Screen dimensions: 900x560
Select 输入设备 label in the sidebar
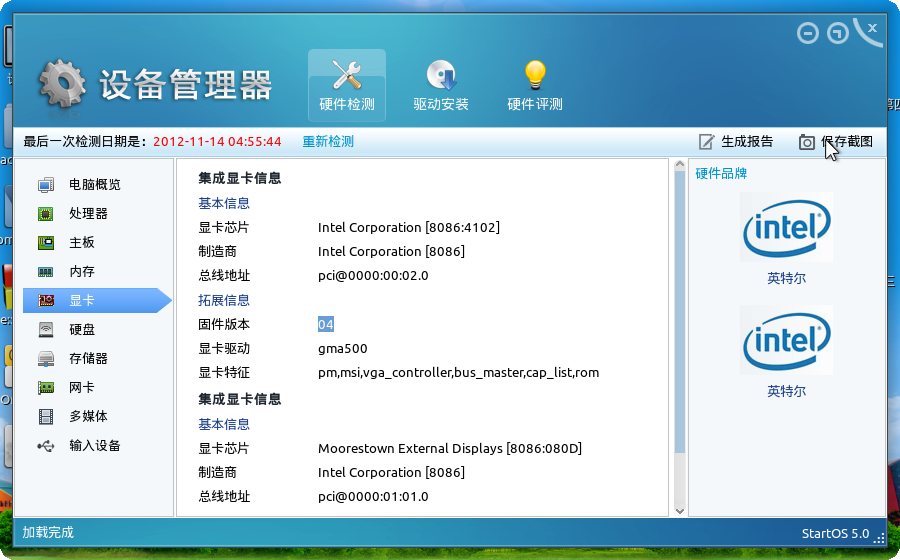point(95,446)
